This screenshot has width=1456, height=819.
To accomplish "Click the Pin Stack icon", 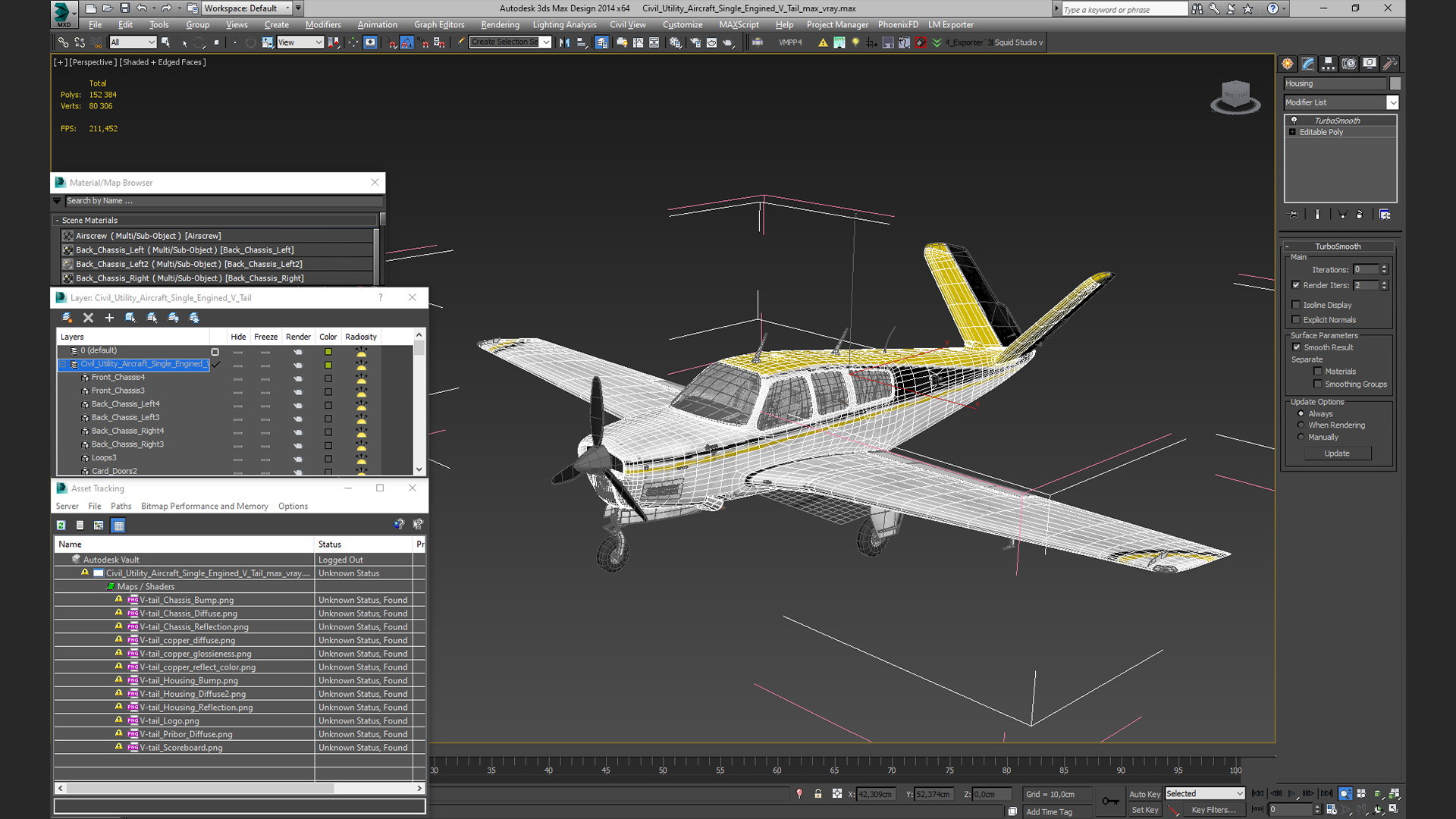I will pos(1294,215).
